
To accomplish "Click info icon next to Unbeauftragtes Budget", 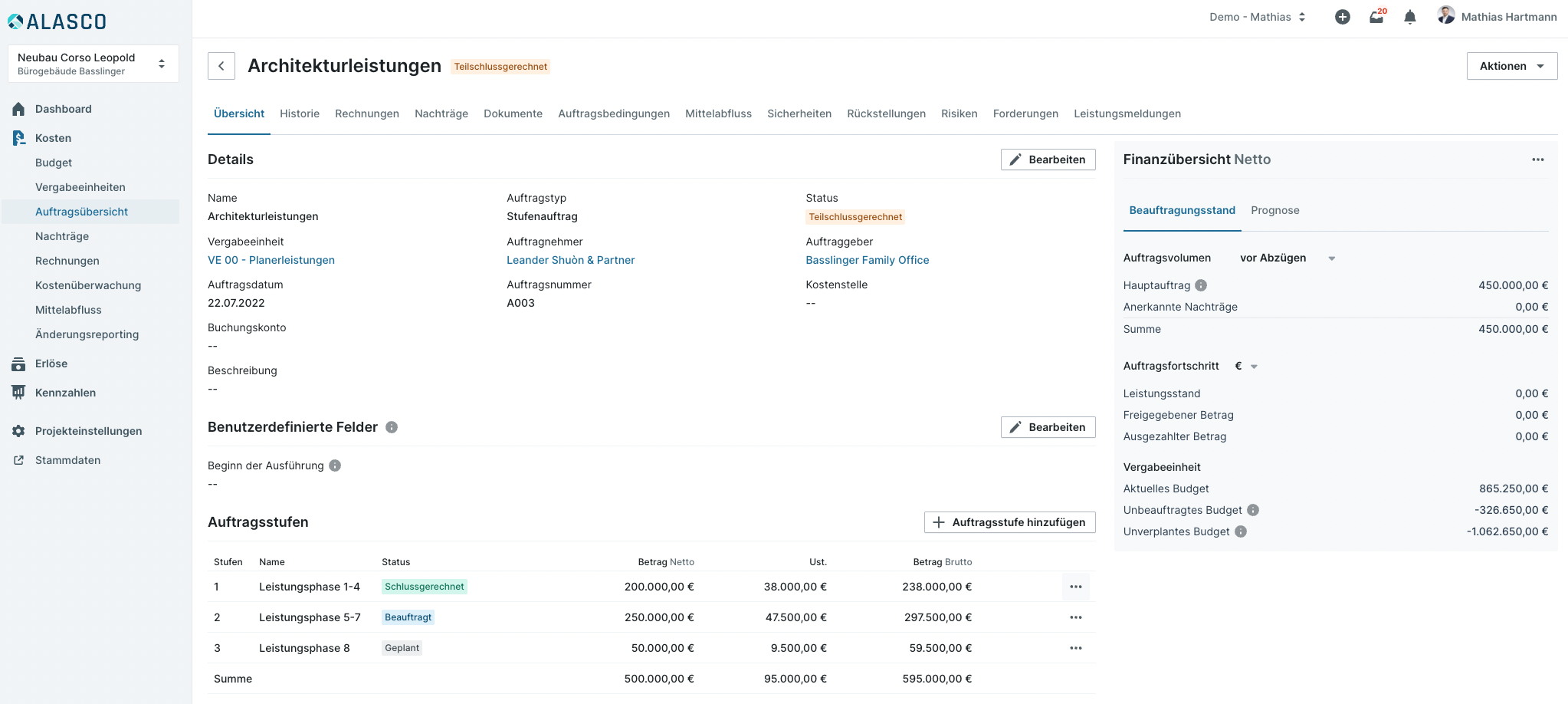I will click(1253, 510).
